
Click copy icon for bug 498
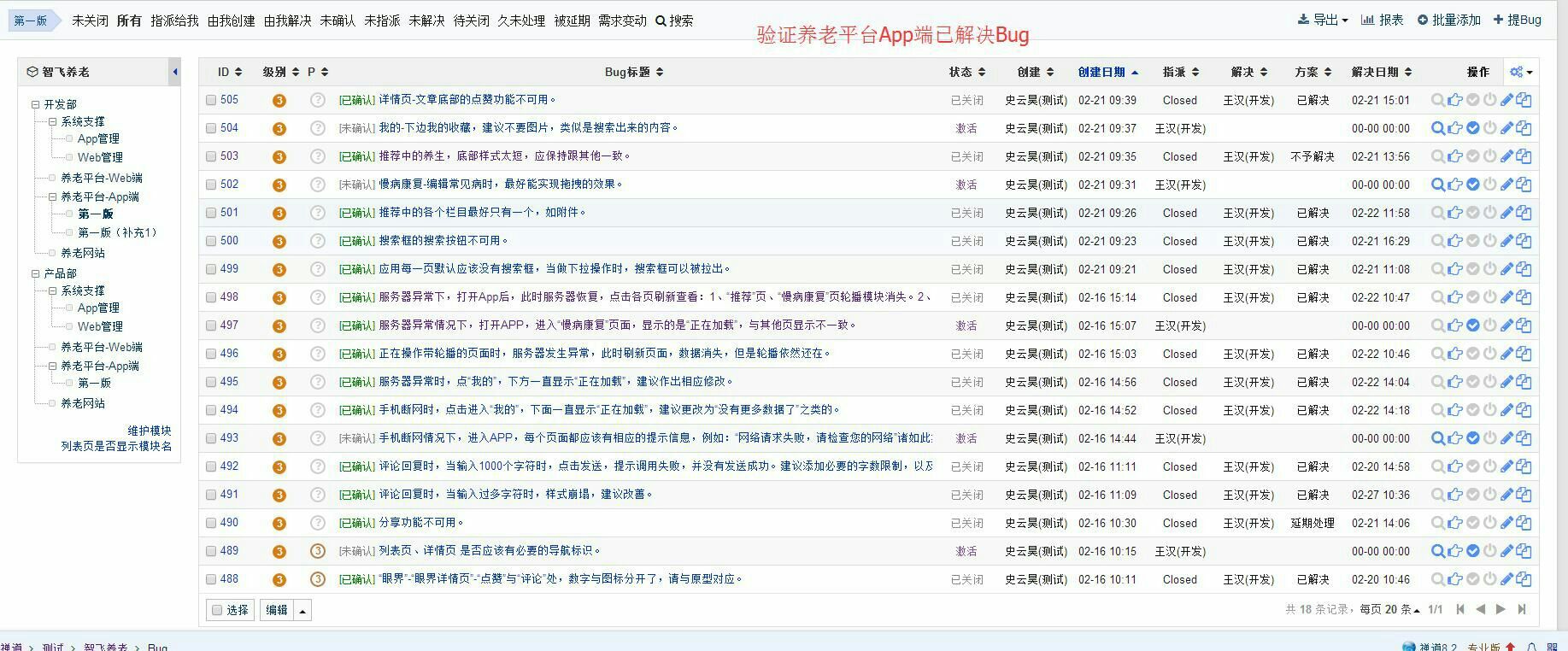pos(1524,297)
